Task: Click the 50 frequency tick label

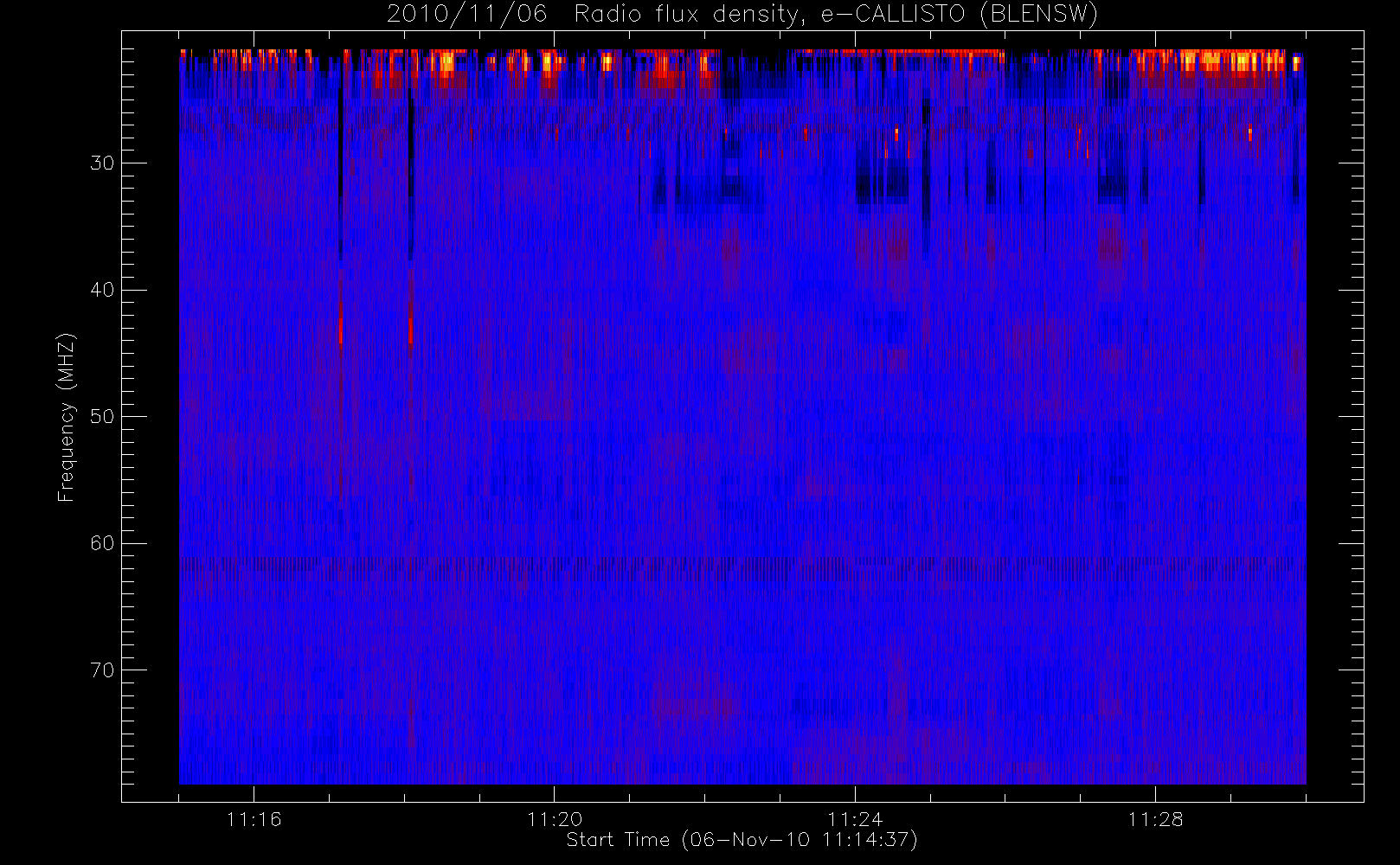Action: 102,417
